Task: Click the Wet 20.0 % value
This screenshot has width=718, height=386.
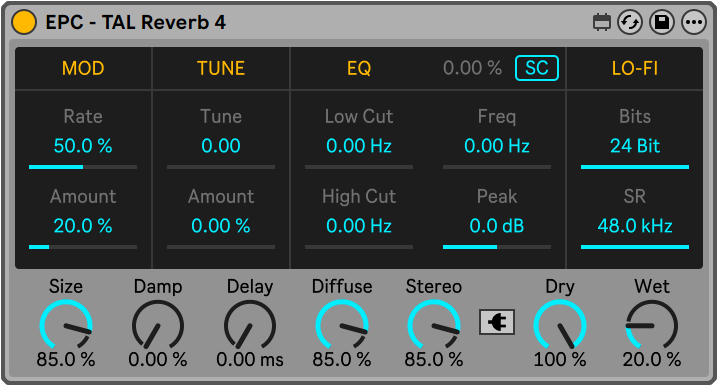Action: point(652,359)
